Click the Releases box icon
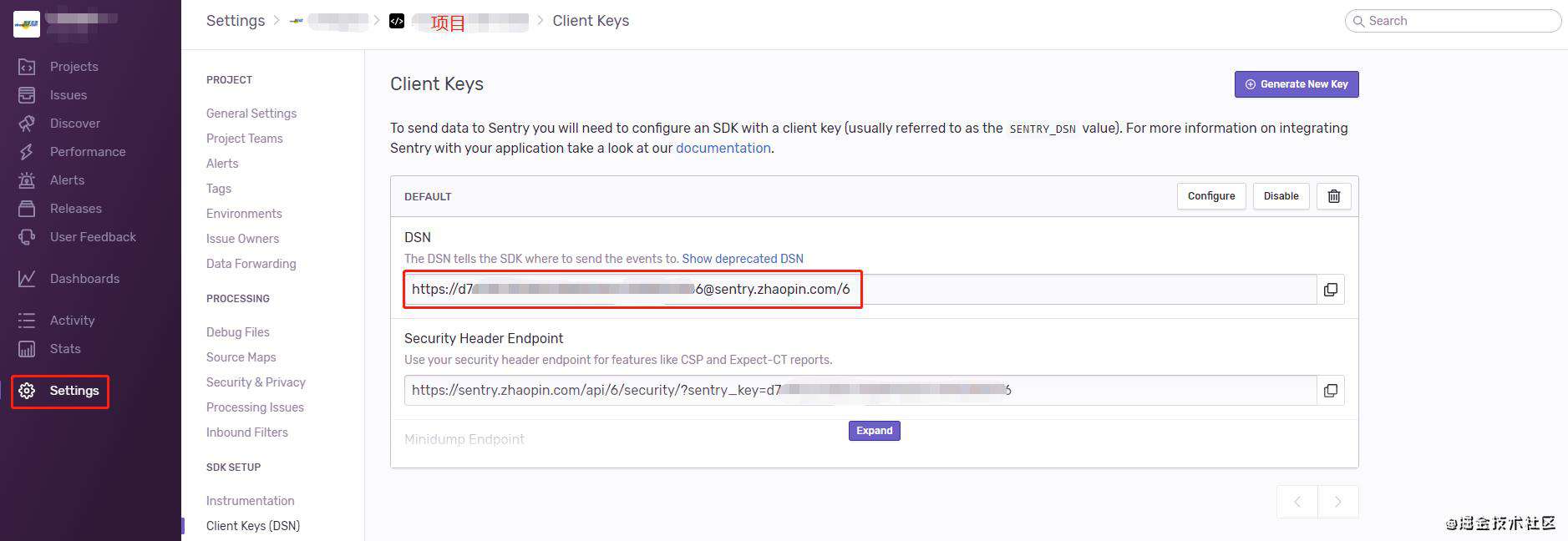The width and height of the screenshot is (1568, 541). point(27,209)
